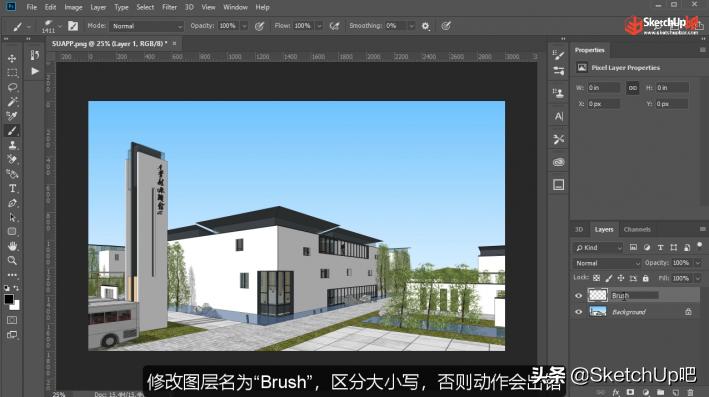Toggle pressure for size

coord(446,26)
